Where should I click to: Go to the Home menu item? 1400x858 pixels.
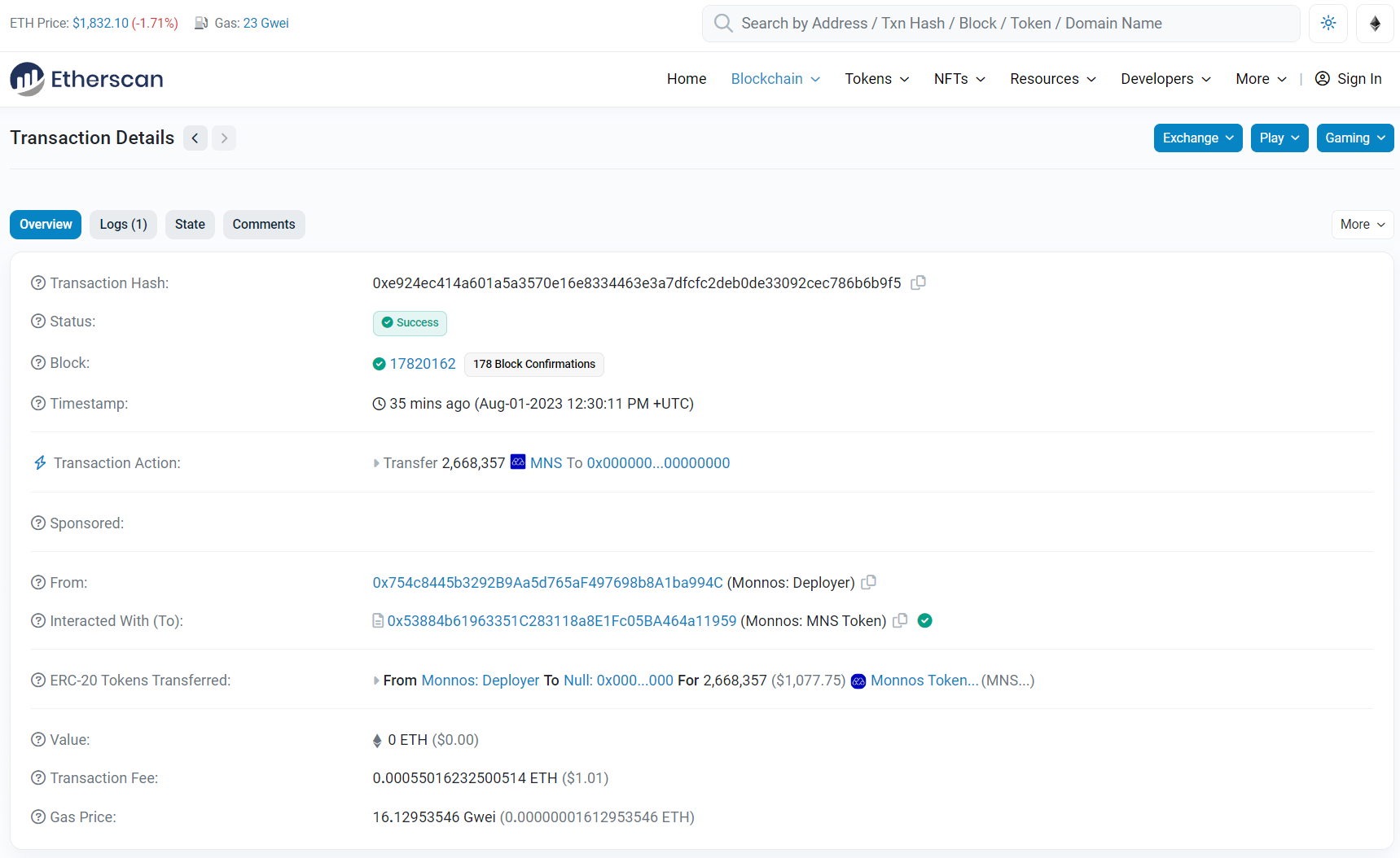pyautogui.click(x=687, y=79)
